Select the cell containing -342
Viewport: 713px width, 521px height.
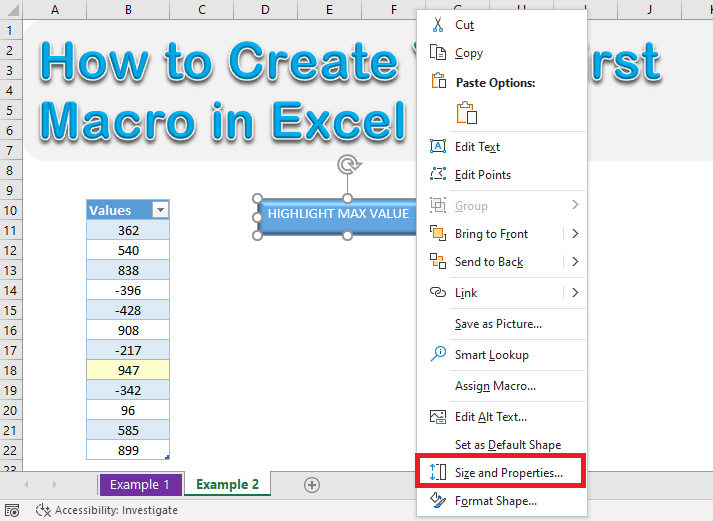point(128,390)
